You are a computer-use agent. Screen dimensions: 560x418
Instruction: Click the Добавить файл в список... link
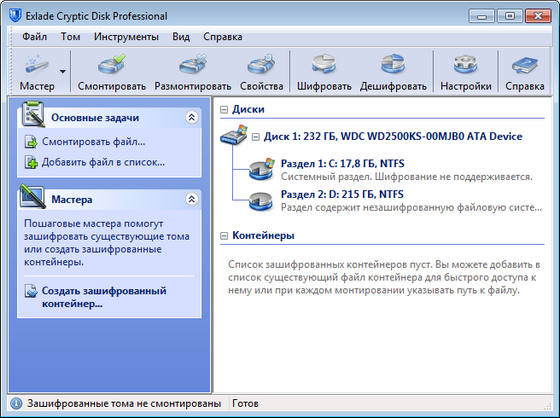(x=103, y=162)
